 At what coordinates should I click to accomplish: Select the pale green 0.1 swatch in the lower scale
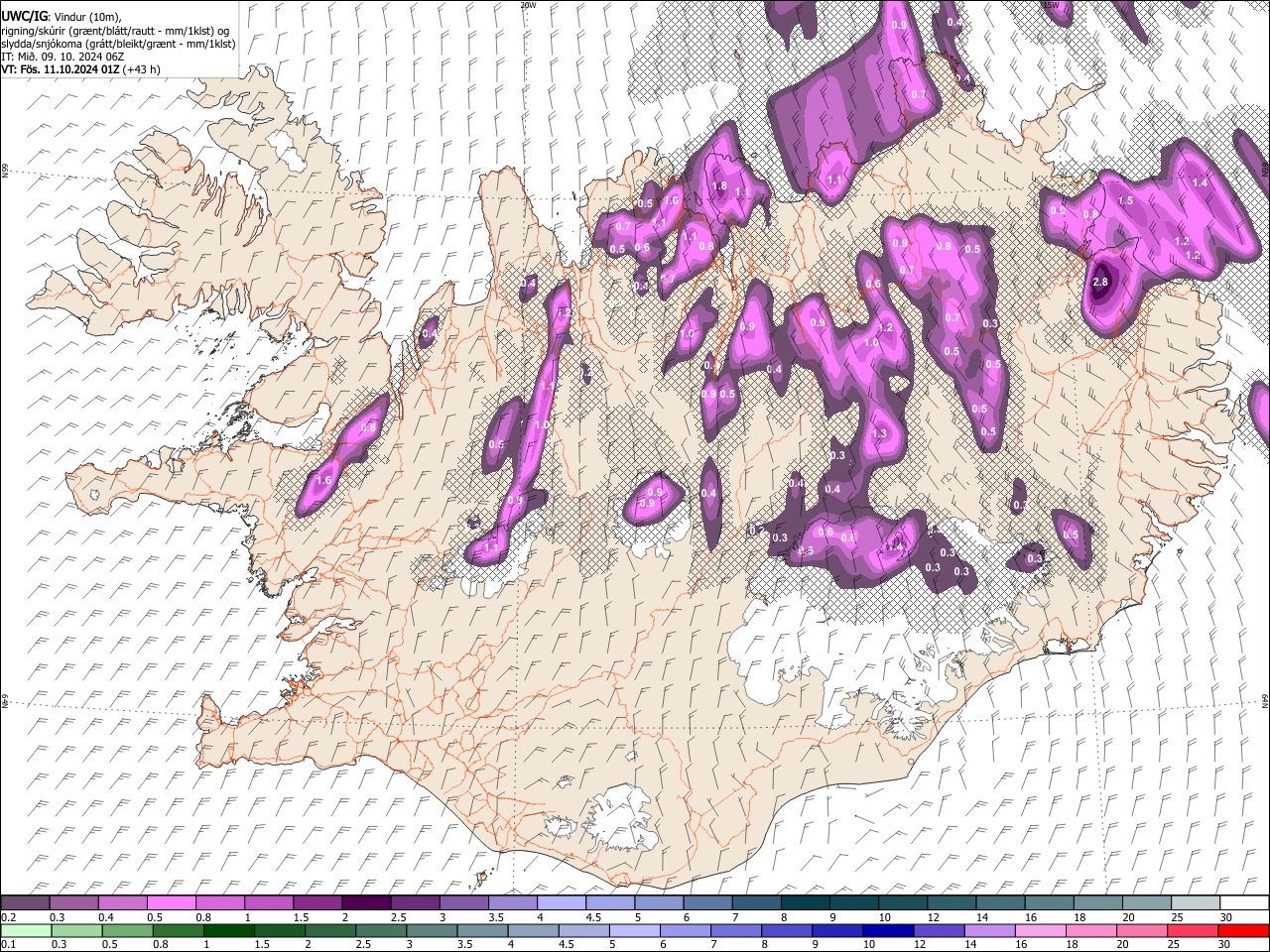(x=26, y=930)
